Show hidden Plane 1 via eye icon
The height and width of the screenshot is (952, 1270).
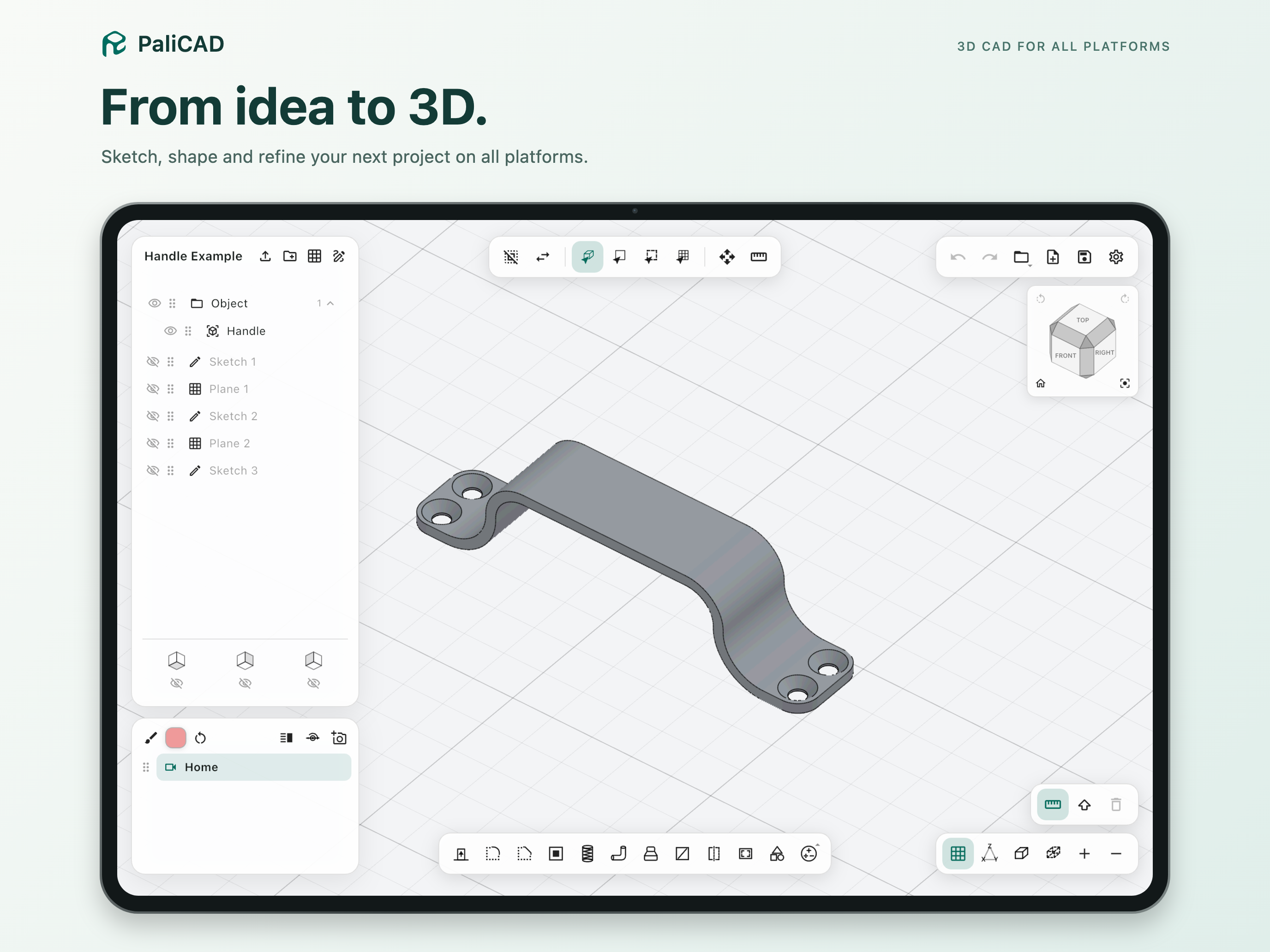(153, 389)
